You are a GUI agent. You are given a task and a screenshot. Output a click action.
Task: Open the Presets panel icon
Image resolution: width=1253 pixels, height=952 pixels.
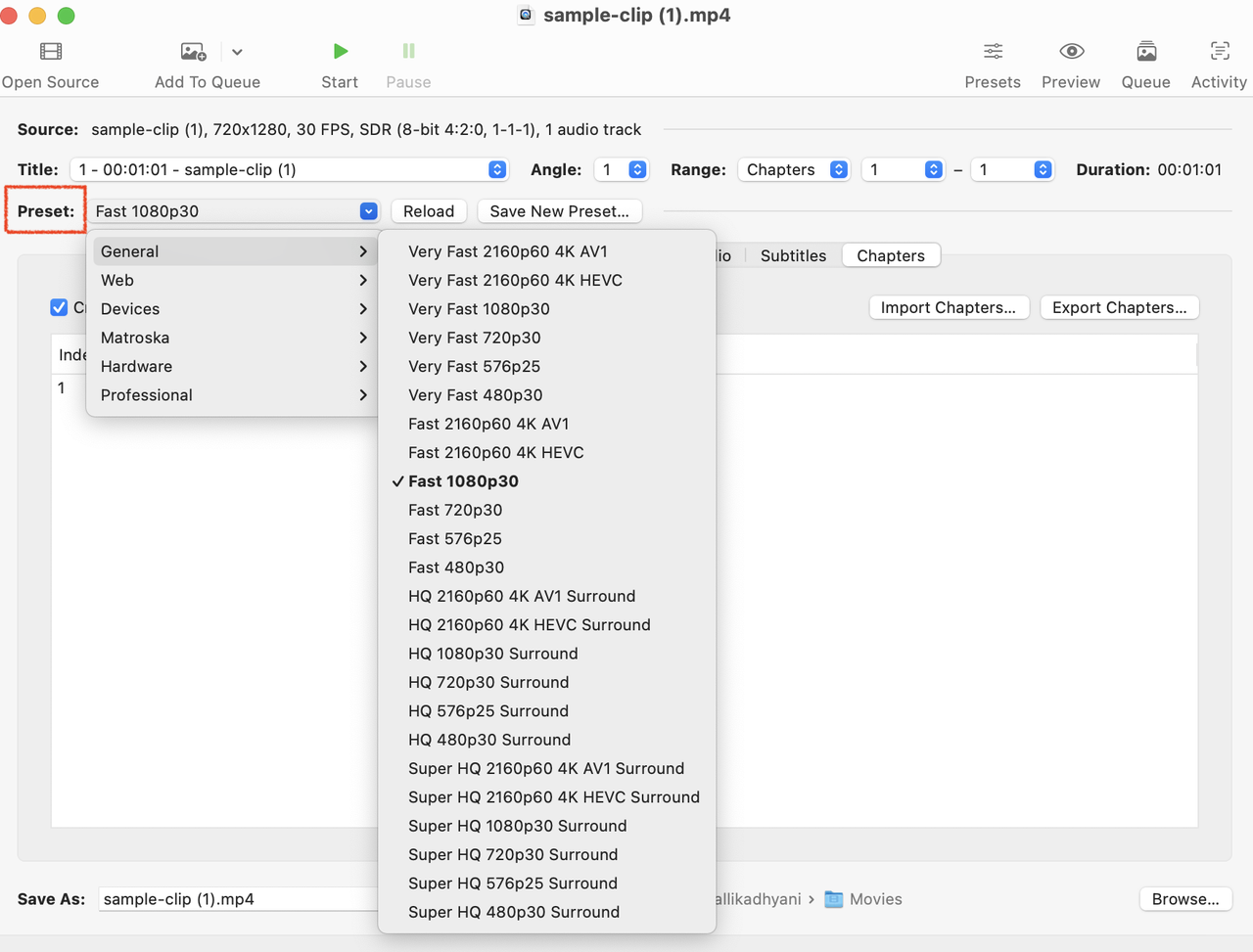click(992, 51)
